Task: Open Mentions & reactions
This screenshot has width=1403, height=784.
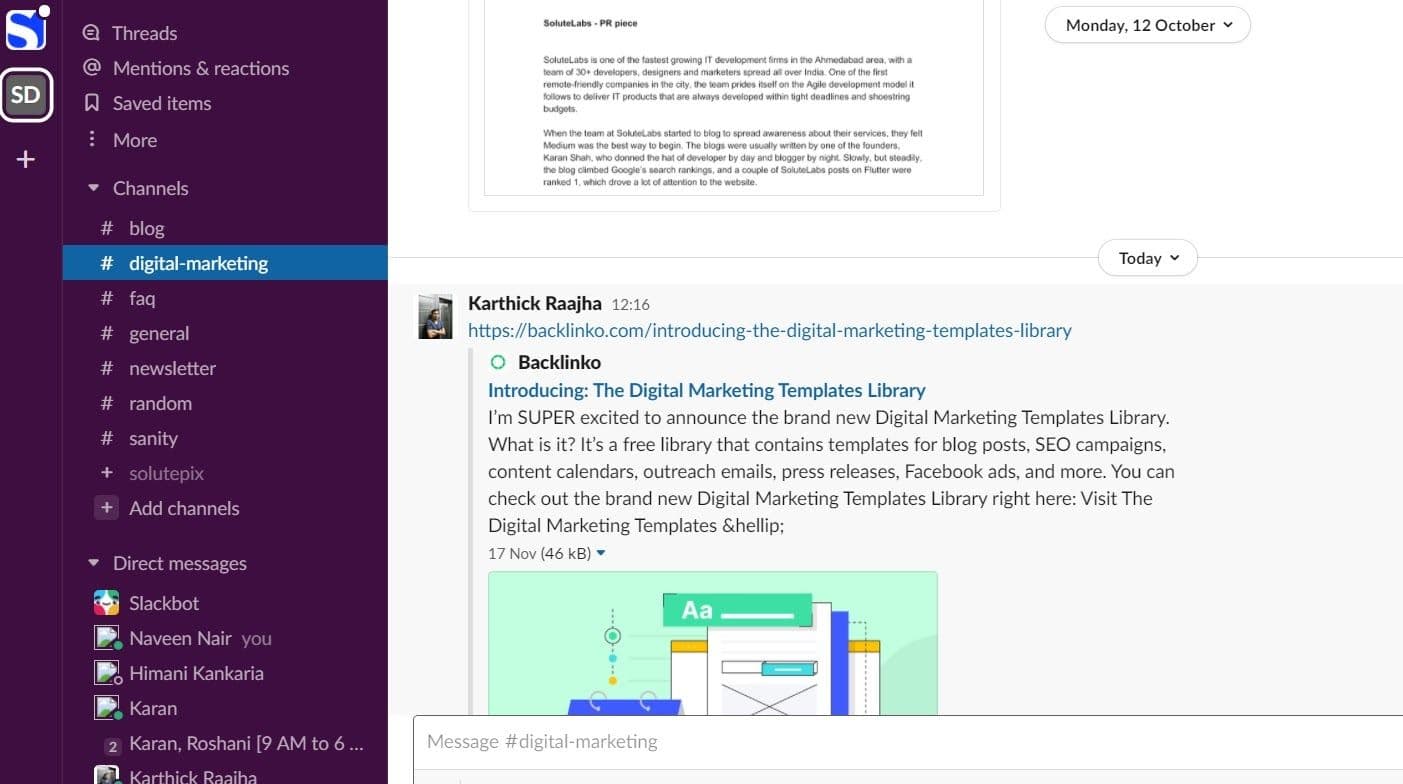Action: click(x=200, y=68)
